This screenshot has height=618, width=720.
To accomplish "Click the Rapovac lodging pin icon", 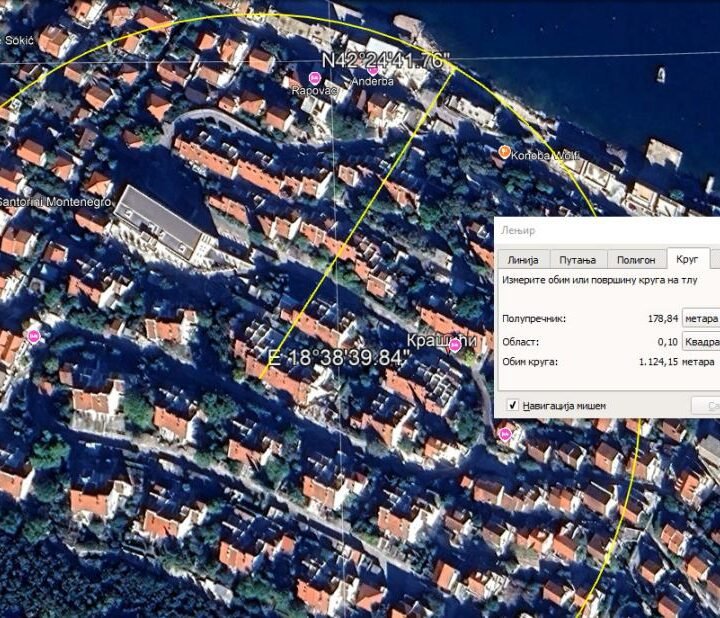I will pyautogui.click(x=314, y=77).
